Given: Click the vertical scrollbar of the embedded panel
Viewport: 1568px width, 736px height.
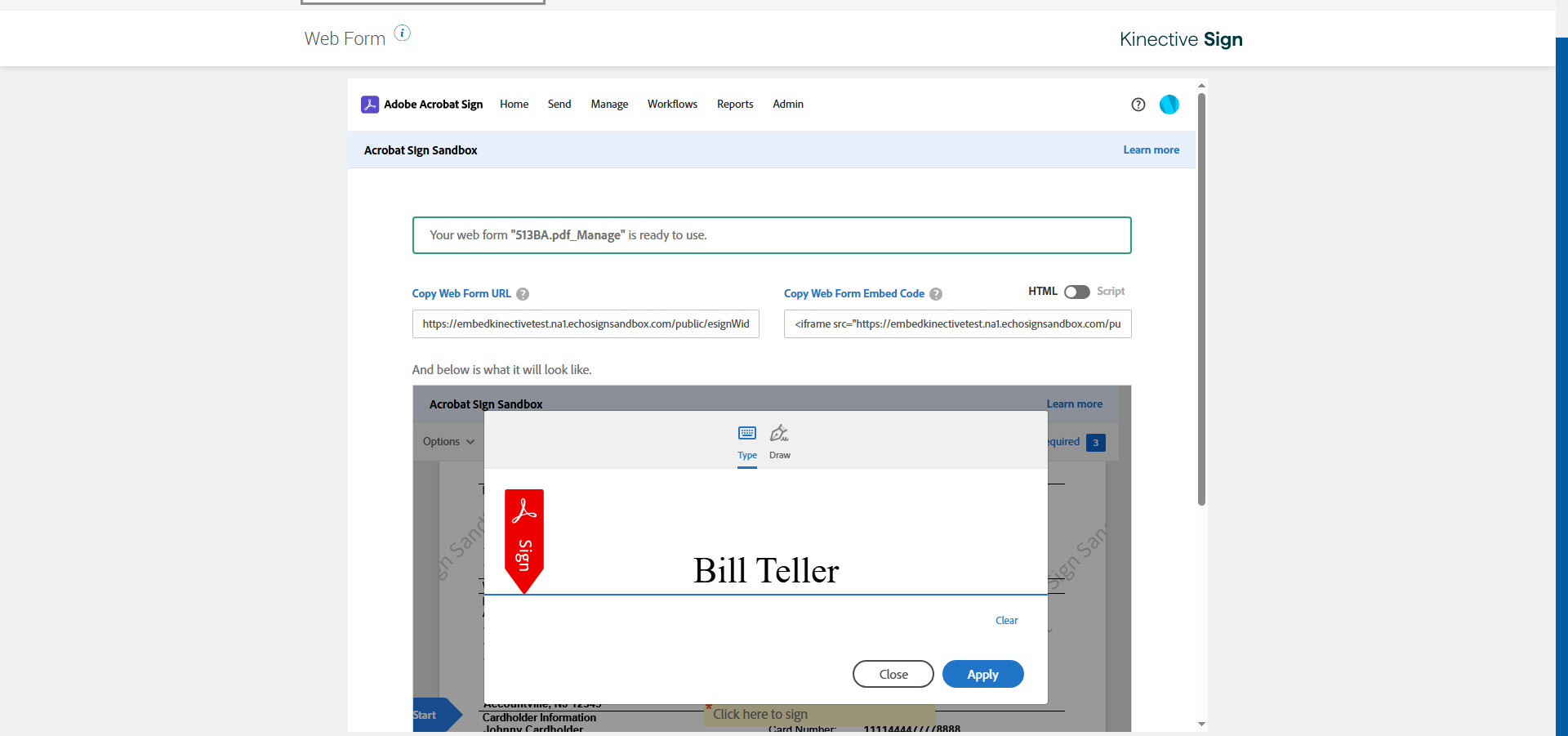Looking at the screenshot, I should [x=1201, y=299].
